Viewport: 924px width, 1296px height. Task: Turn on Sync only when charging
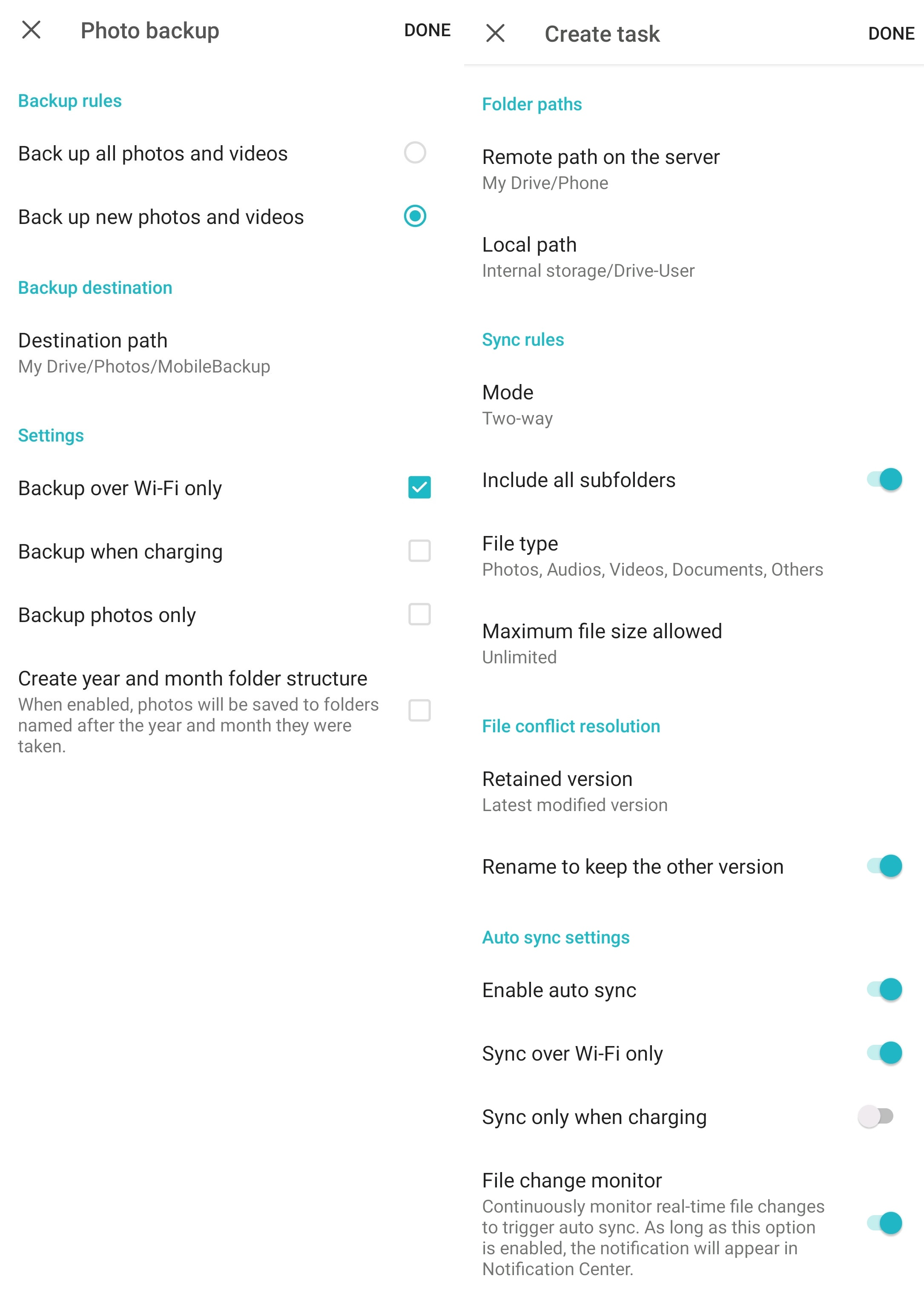(x=876, y=1116)
